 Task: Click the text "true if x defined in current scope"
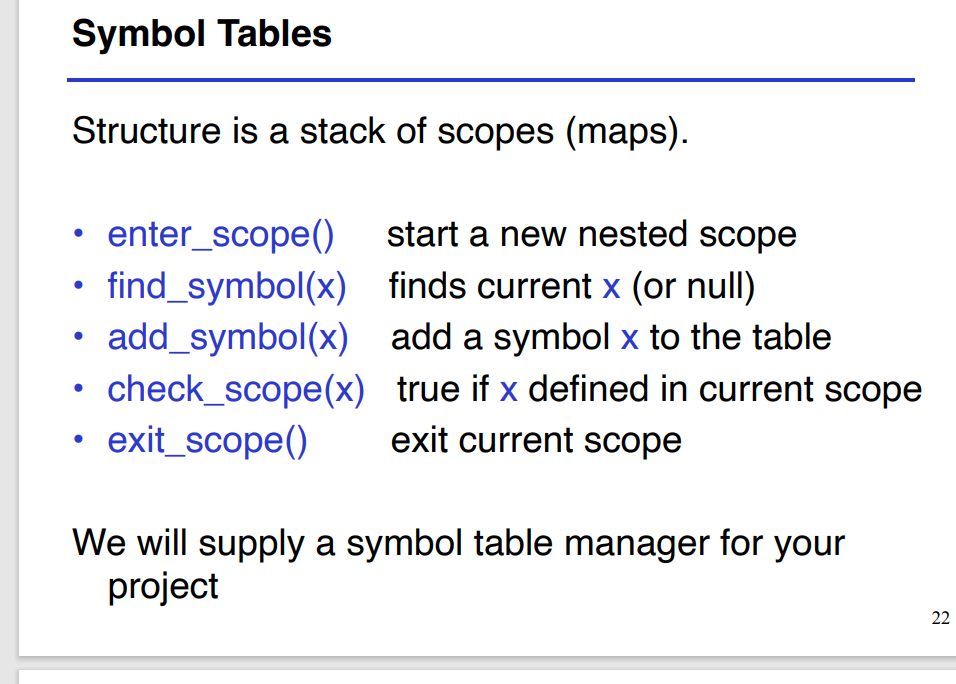pyautogui.click(x=659, y=389)
